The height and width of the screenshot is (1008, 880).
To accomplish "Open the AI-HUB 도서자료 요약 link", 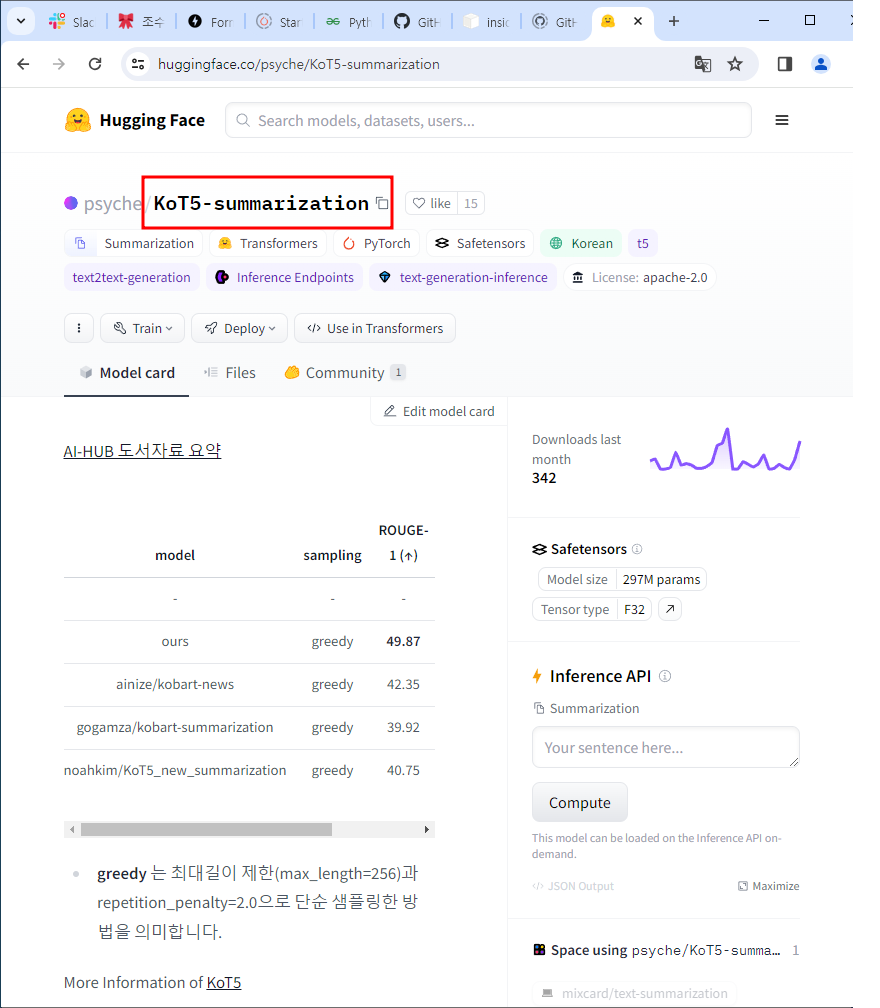I will pos(142,451).
